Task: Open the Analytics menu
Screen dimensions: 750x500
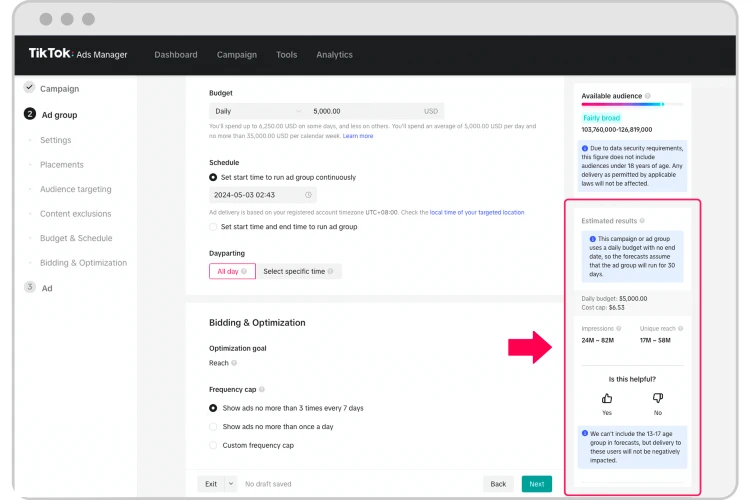Action: tap(334, 55)
